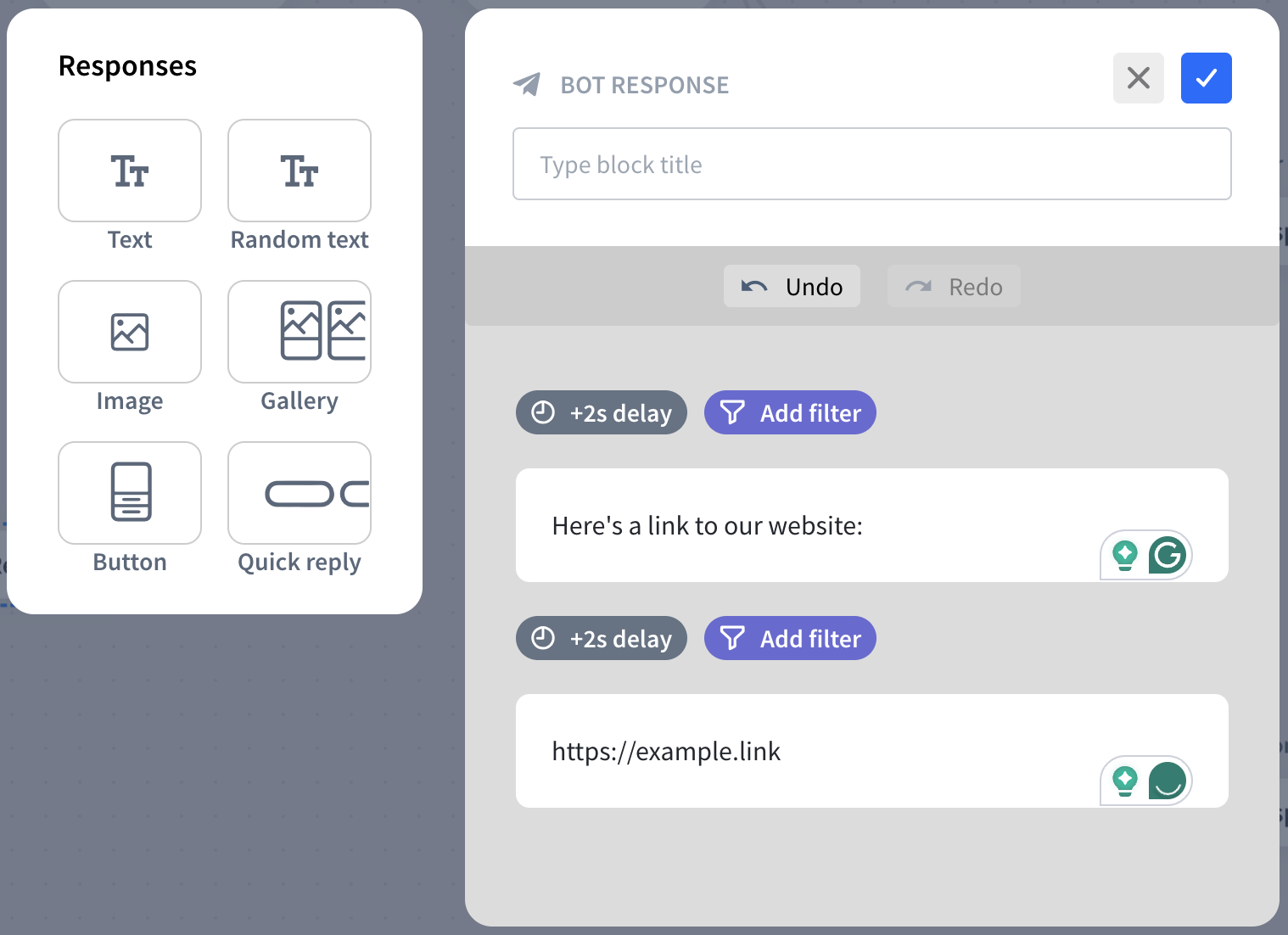Click the lightbulb suggestion icon in first message

click(1125, 556)
